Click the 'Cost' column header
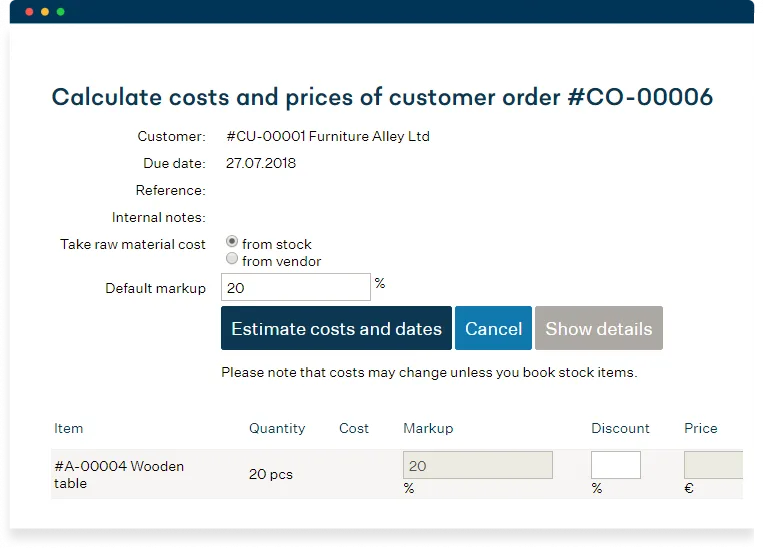Image resolution: width=763 pixels, height=548 pixels. tap(354, 428)
